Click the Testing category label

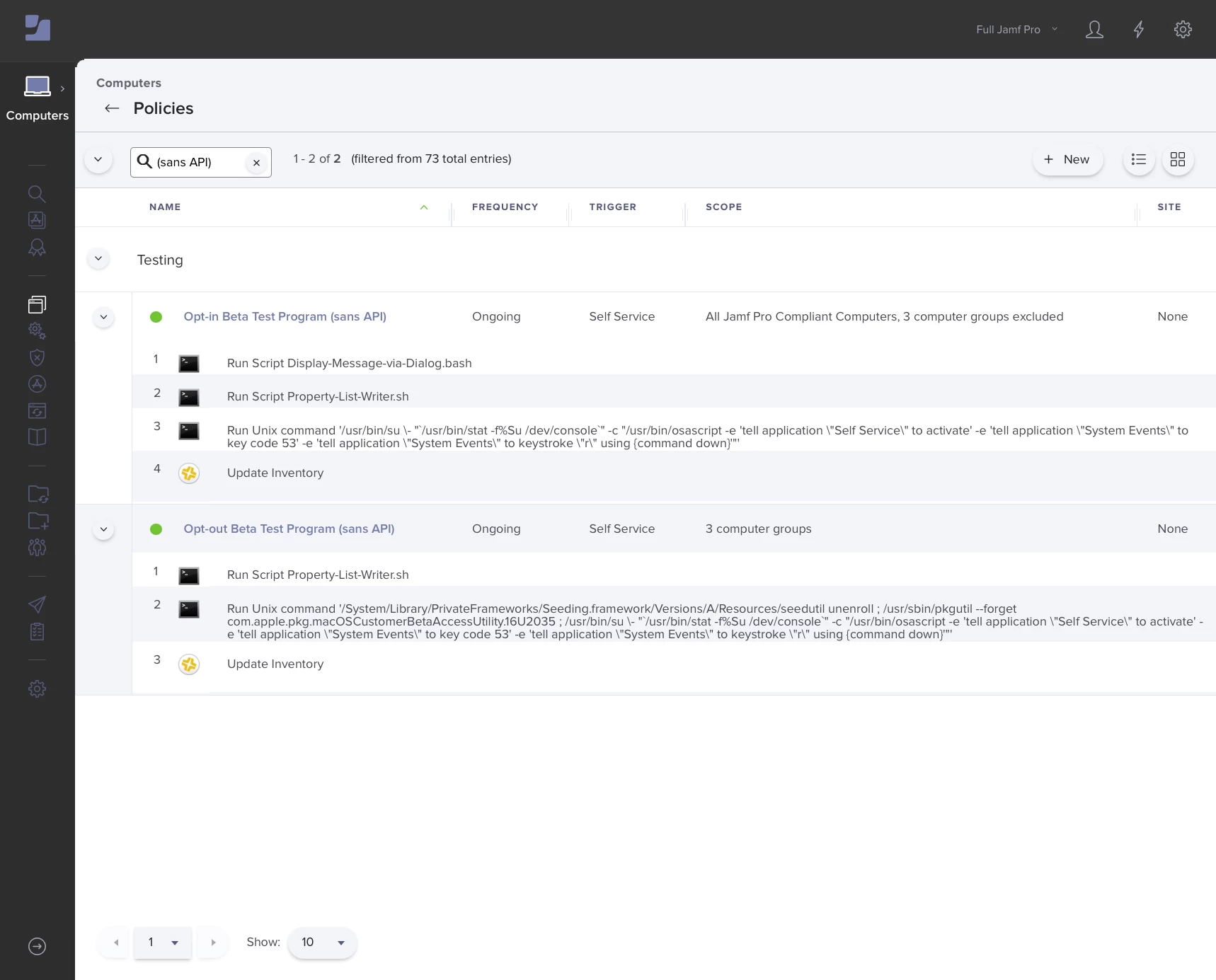tap(160, 260)
